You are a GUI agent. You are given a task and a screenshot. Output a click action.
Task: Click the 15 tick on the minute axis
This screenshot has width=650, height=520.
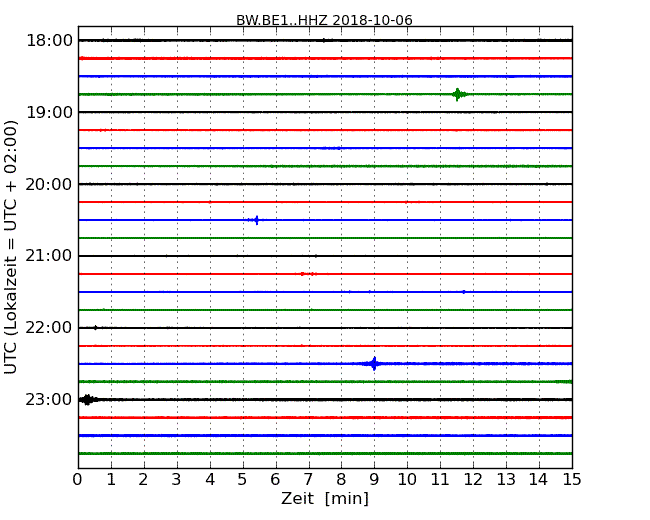[572, 479]
